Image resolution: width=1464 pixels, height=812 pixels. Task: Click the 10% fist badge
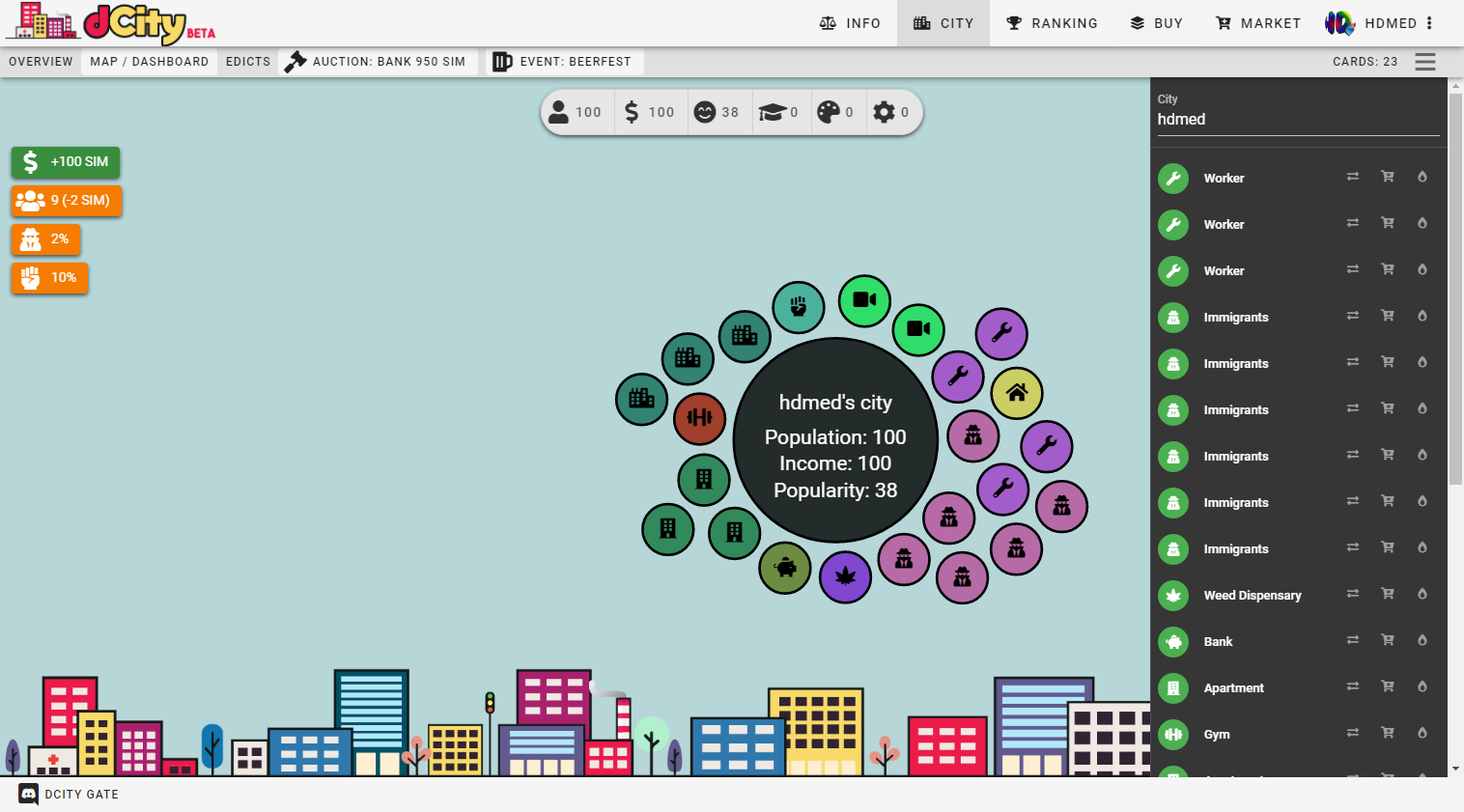[x=50, y=278]
